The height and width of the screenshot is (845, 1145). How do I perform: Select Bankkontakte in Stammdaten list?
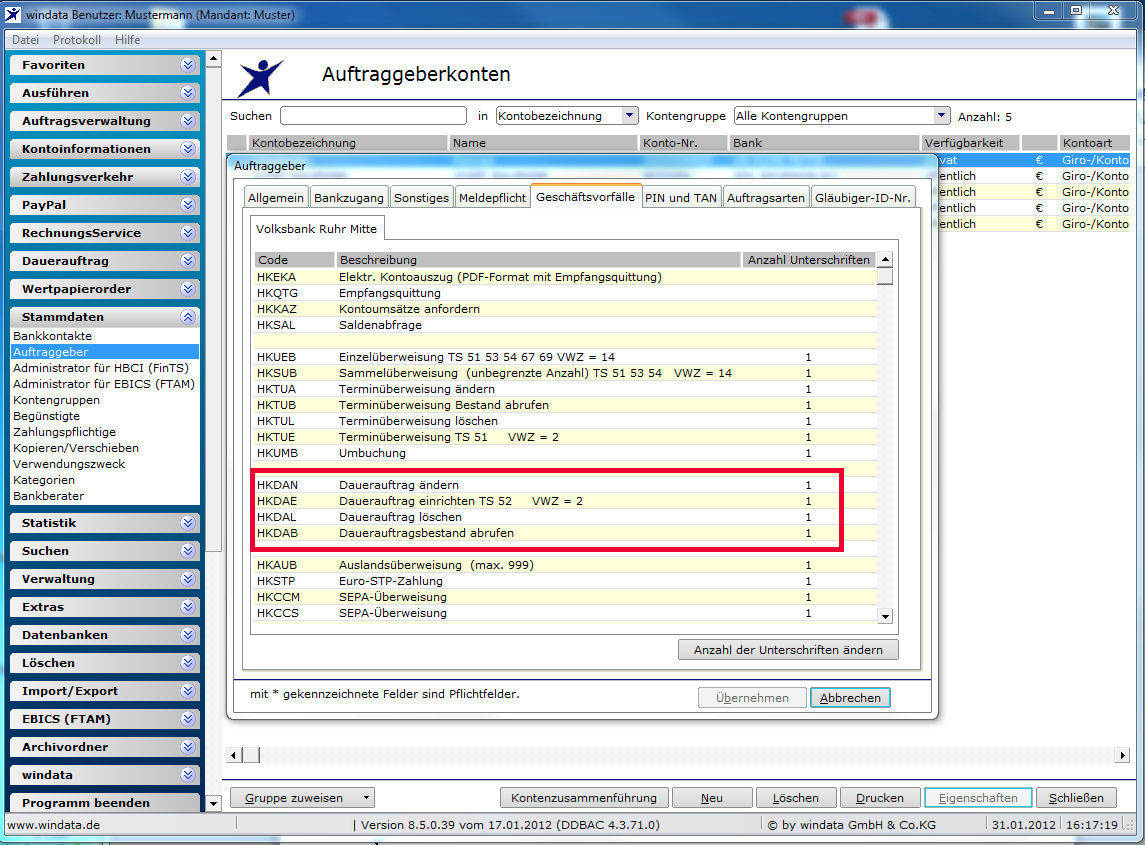click(x=53, y=336)
